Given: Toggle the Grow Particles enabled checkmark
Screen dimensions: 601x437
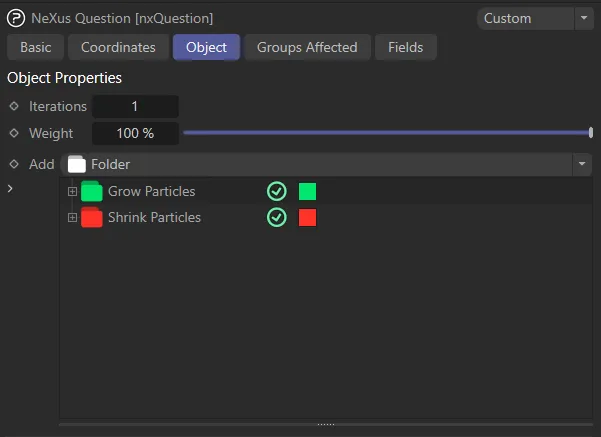Looking at the screenshot, I should [x=277, y=191].
